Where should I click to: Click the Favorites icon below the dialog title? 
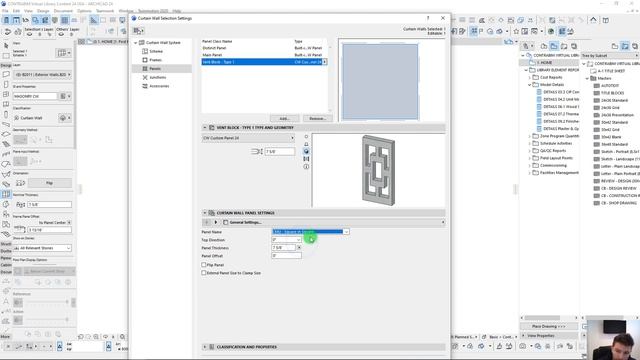pyautogui.click(x=138, y=31)
